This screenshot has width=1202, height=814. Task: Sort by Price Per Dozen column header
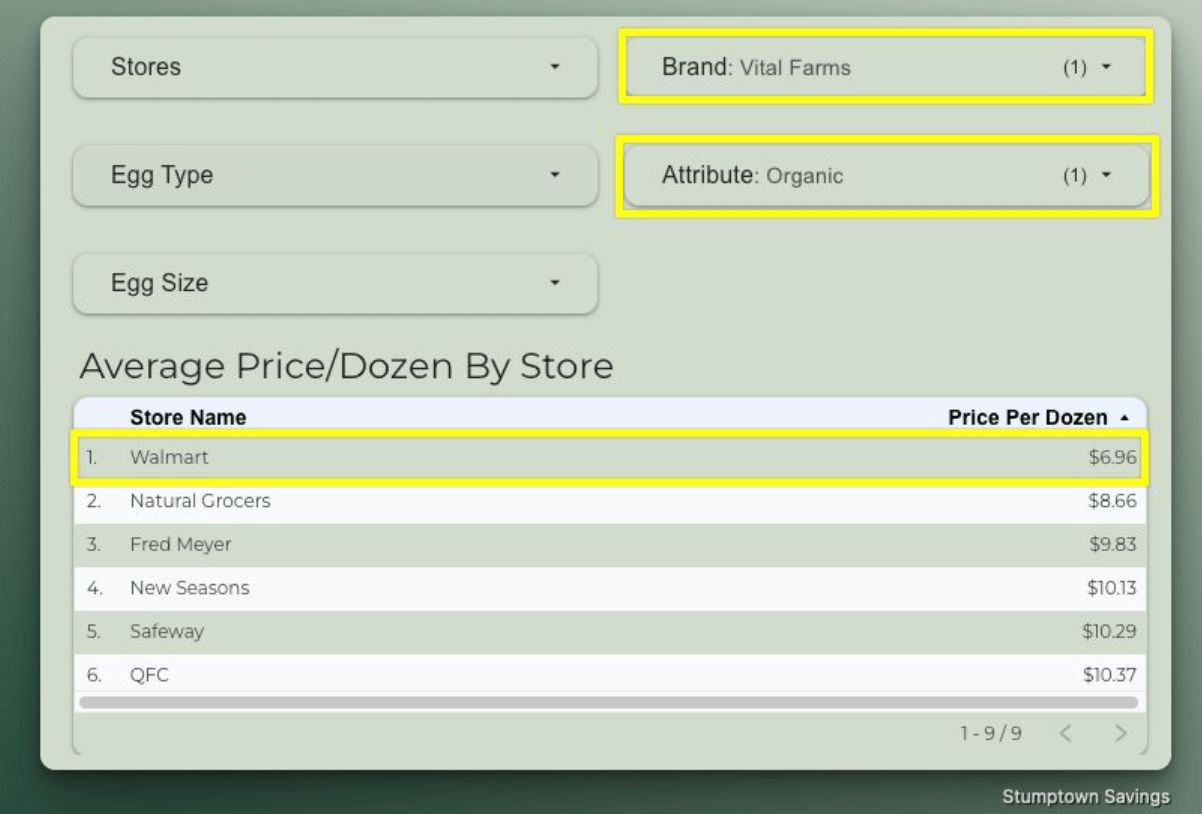pyautogui.click(x=1027, y=417)
